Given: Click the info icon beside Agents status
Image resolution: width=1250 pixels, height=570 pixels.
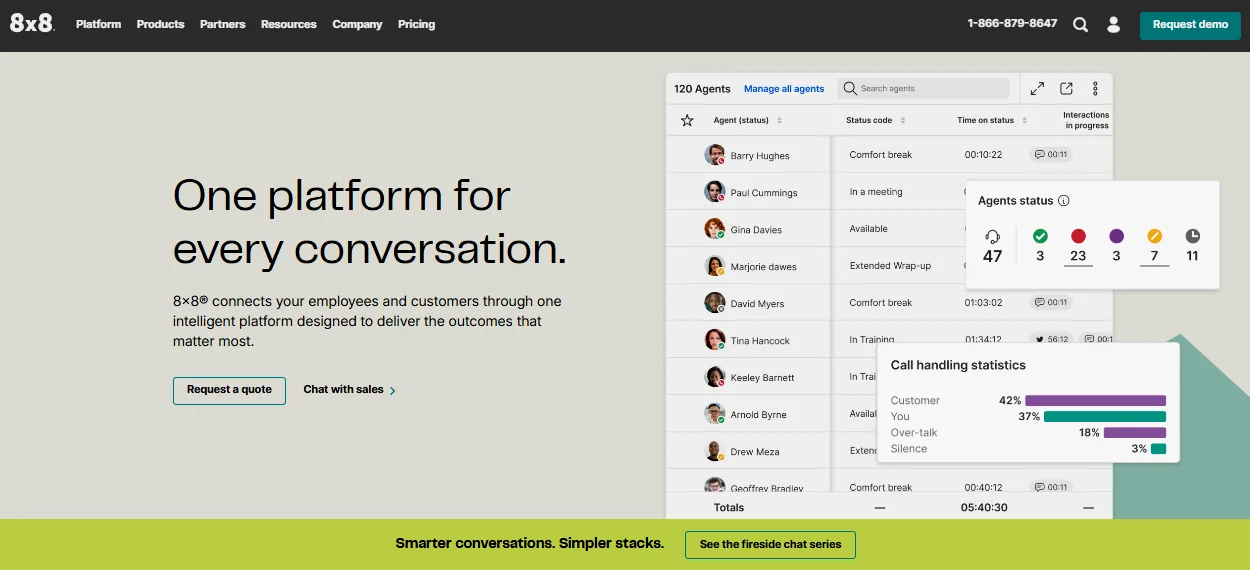Looking at the screenshot, I should (x=1064, y=201).
